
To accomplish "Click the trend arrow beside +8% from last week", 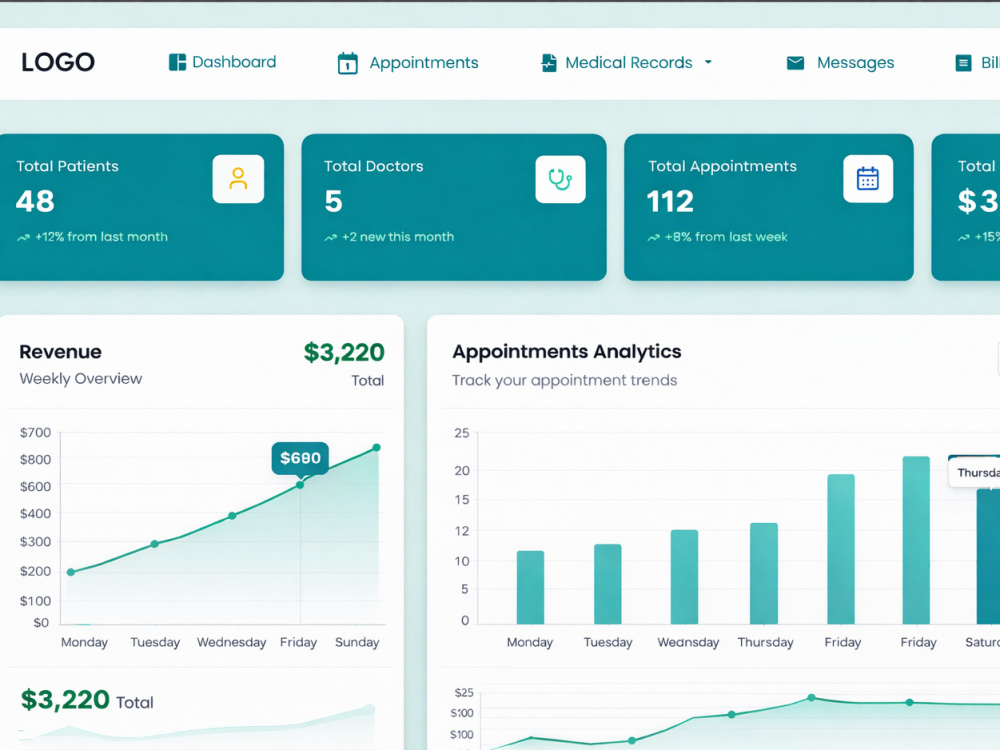I will [x=654, y=237].
